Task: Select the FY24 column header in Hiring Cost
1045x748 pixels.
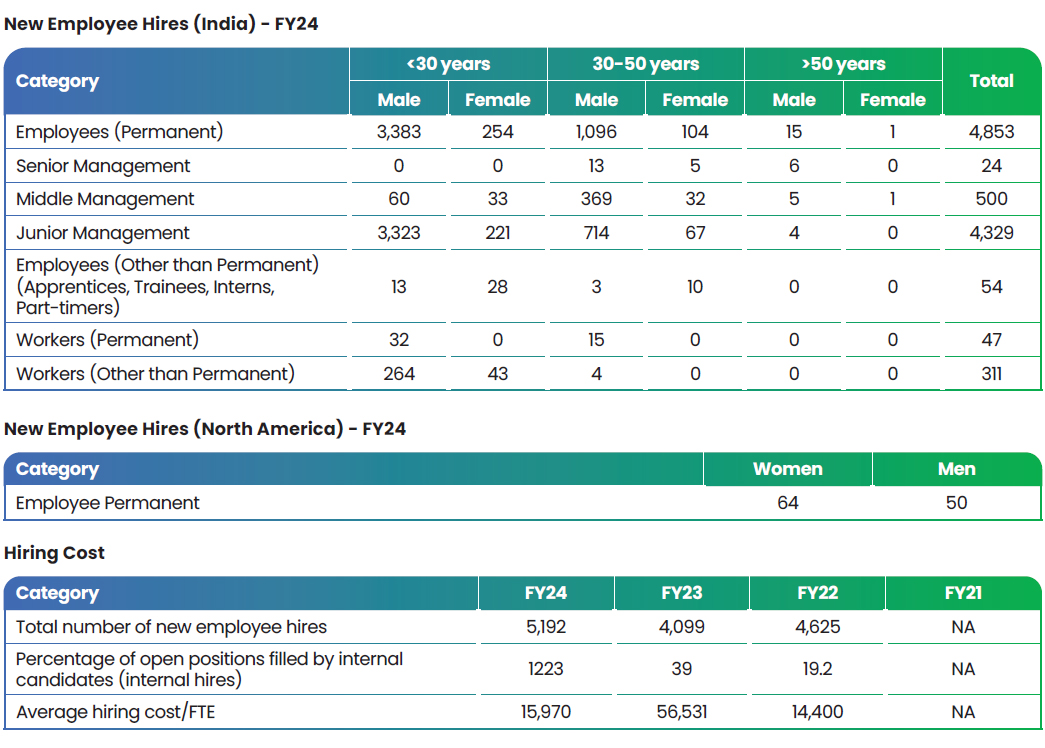Action: [546, 593]
